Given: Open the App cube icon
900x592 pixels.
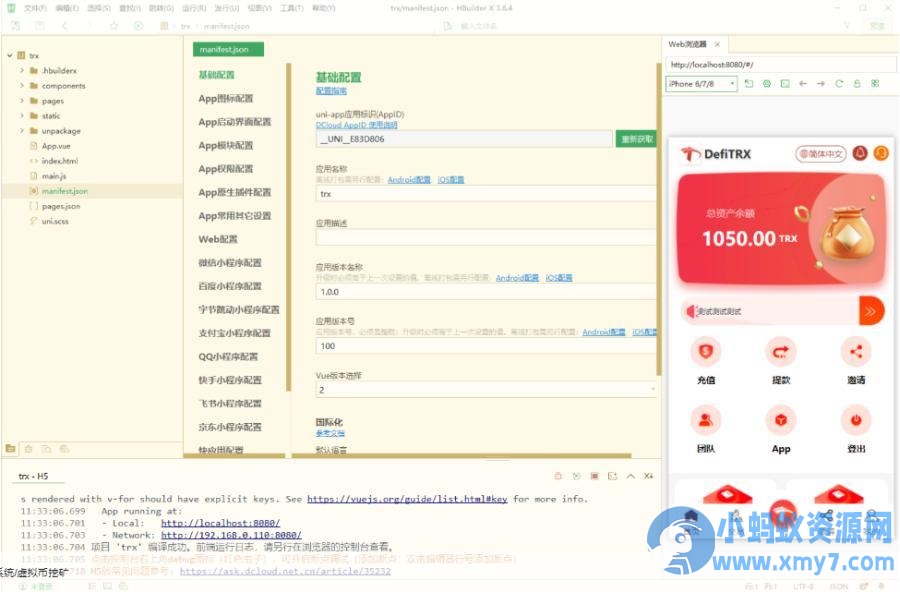Looking at the screenshot, I should tap(781, 420).
